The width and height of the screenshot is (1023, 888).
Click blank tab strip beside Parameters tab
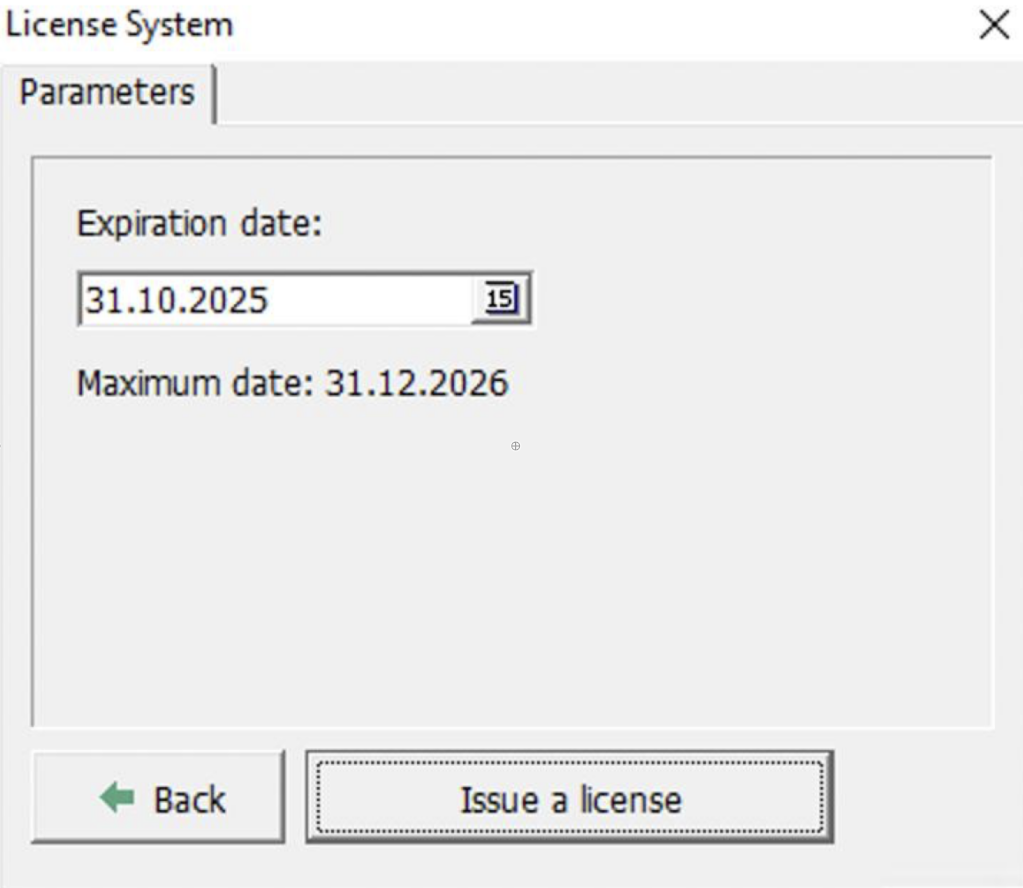coord(600,93)
